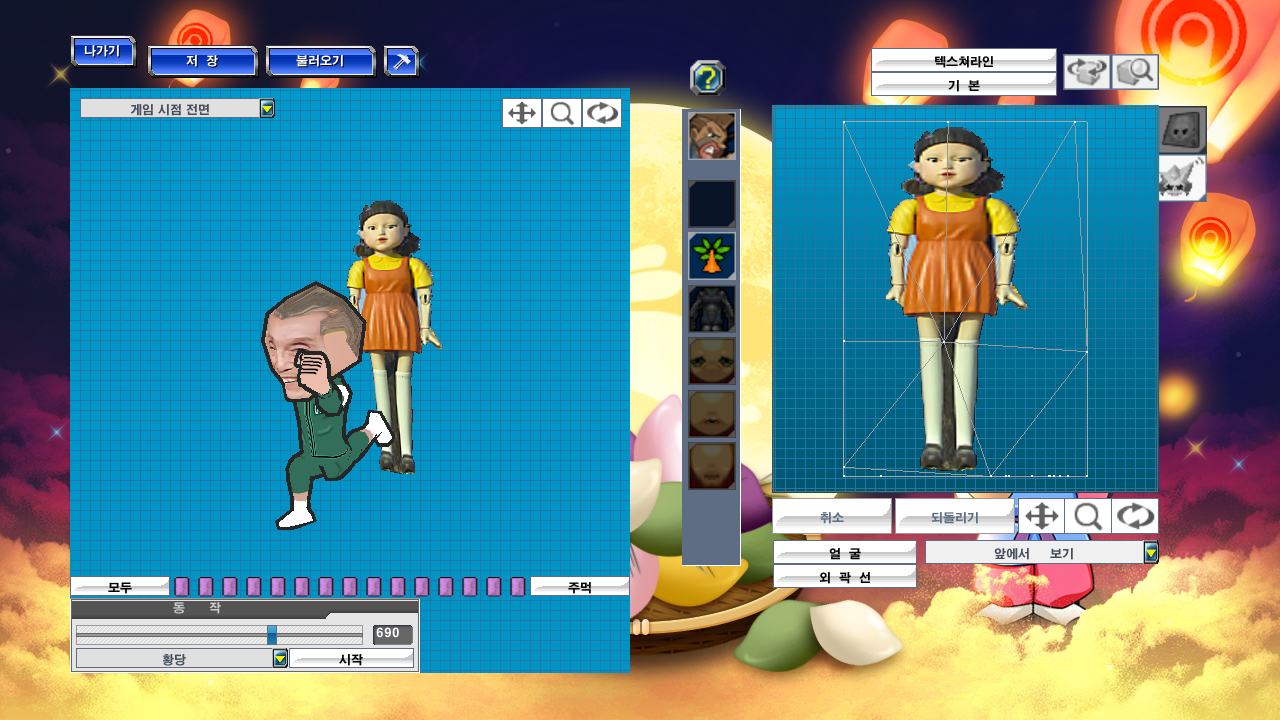
Task: Click the 저장 save button
Action: point(202,61)
